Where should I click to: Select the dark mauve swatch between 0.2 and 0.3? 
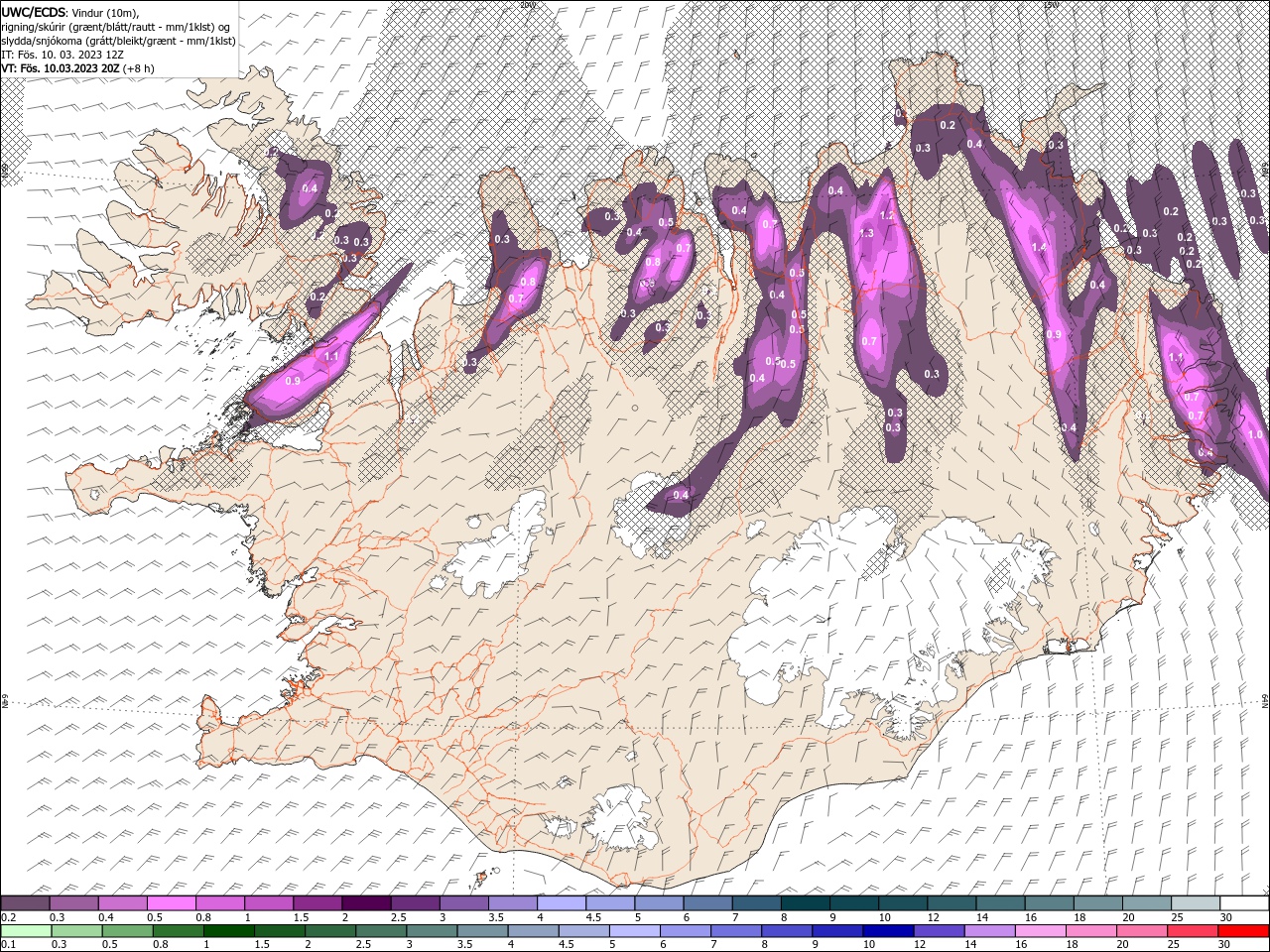[25, 903]
